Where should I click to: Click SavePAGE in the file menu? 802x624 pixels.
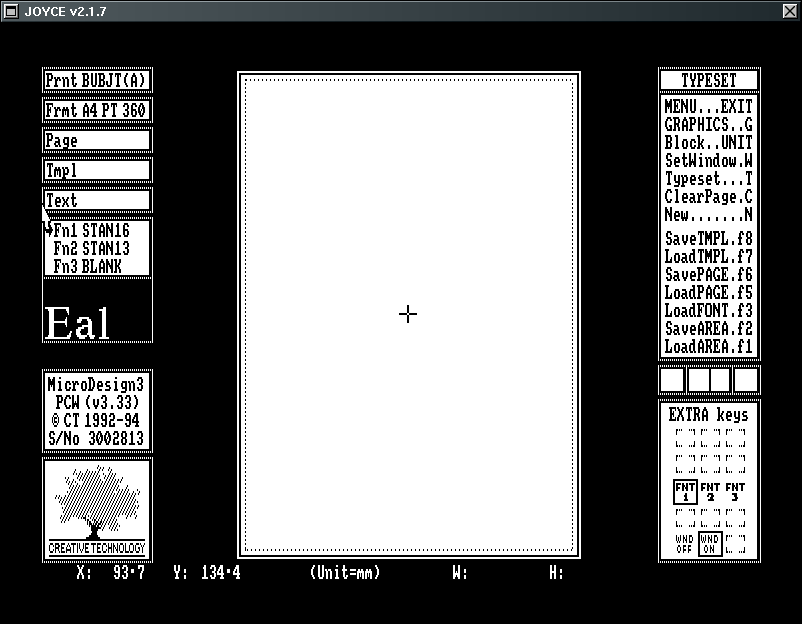(x=708, y=275)
